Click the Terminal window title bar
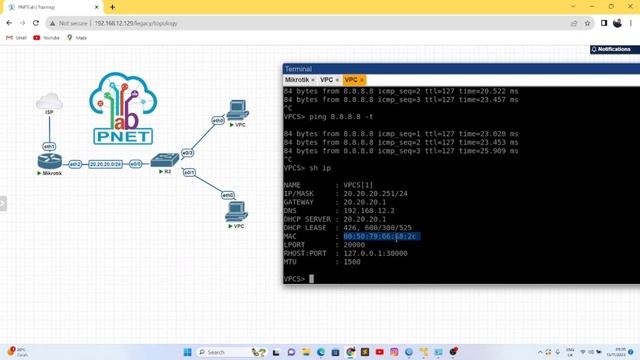 coord(461,69)
